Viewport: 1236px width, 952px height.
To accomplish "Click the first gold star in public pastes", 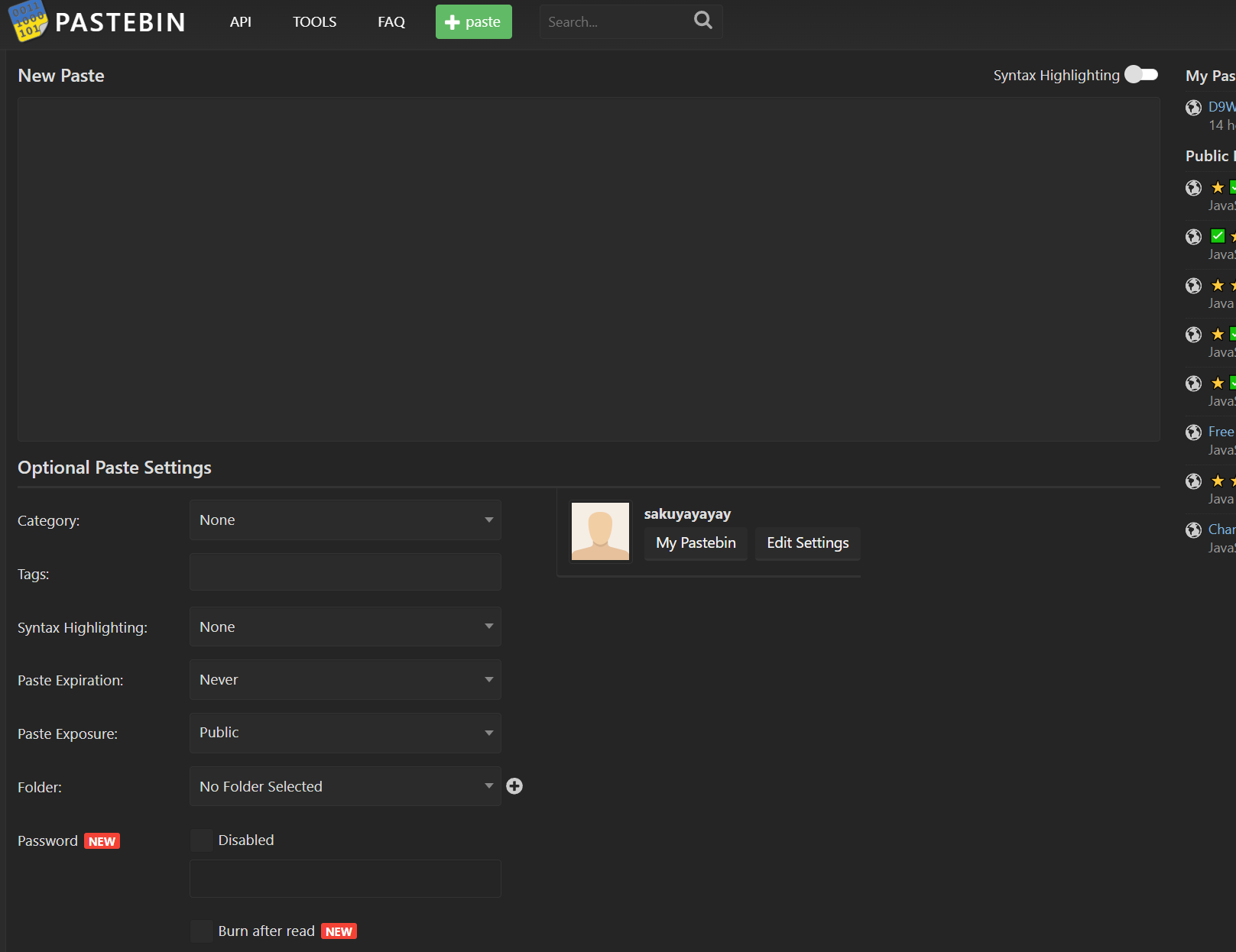I will [x=1218, y=187].
